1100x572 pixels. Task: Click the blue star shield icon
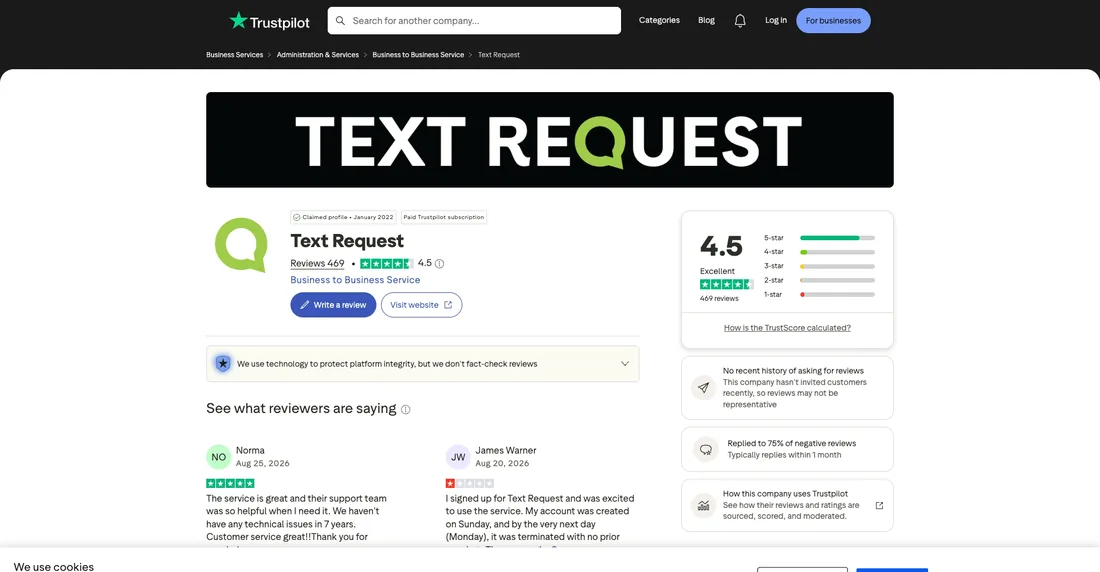222,364
